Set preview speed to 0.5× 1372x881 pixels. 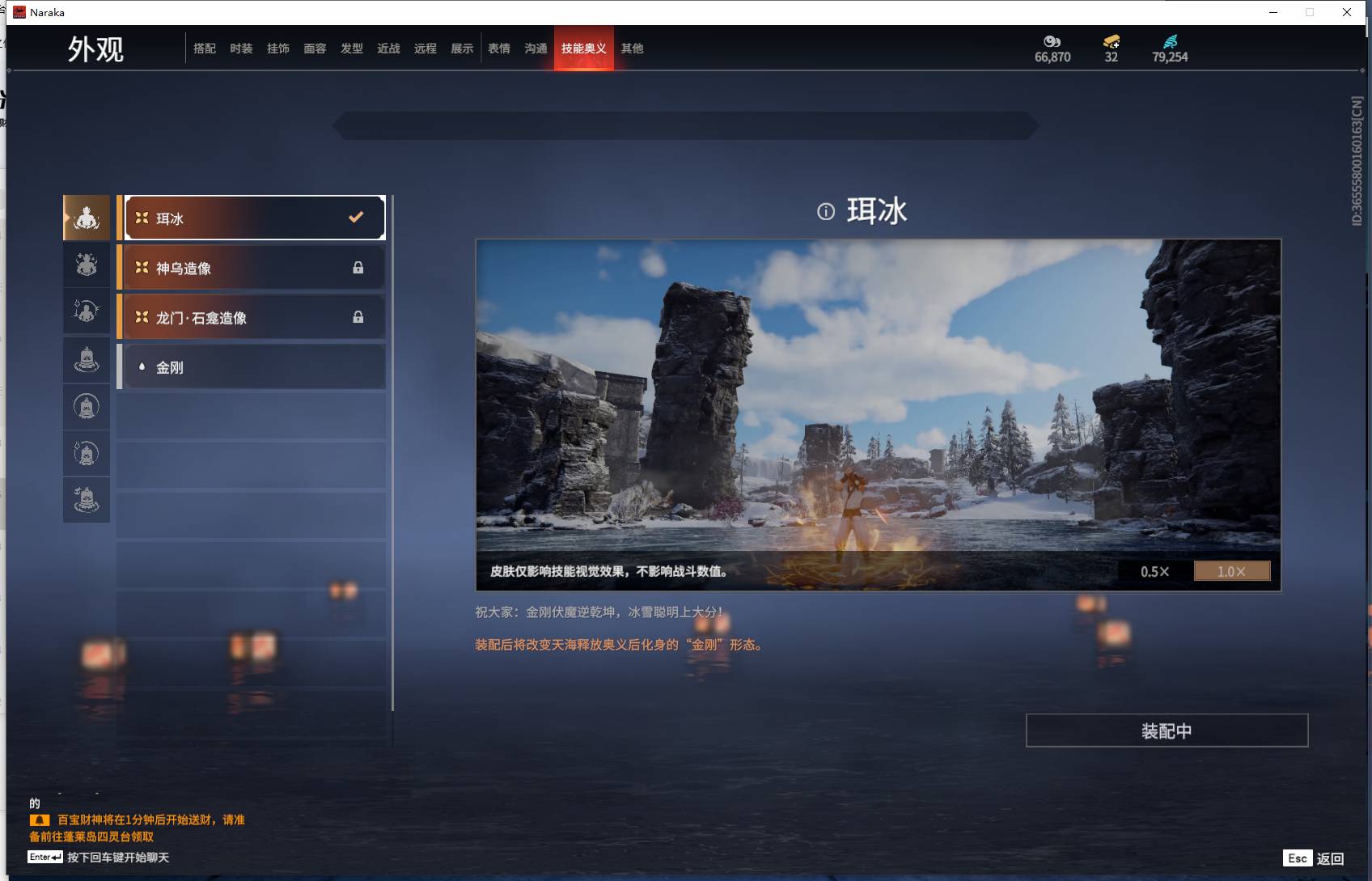(1154, 571)
